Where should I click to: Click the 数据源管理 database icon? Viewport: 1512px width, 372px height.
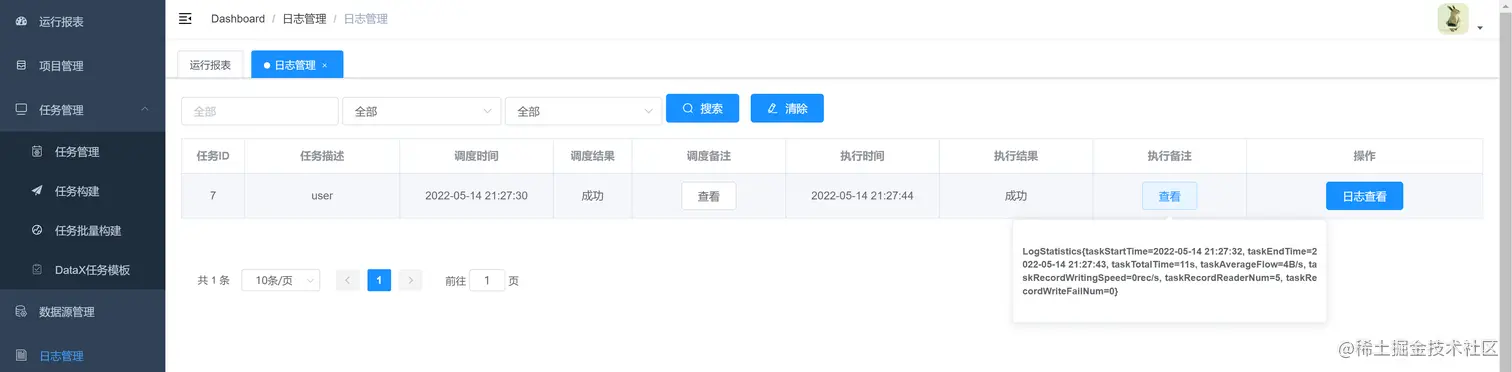[21, 312]
